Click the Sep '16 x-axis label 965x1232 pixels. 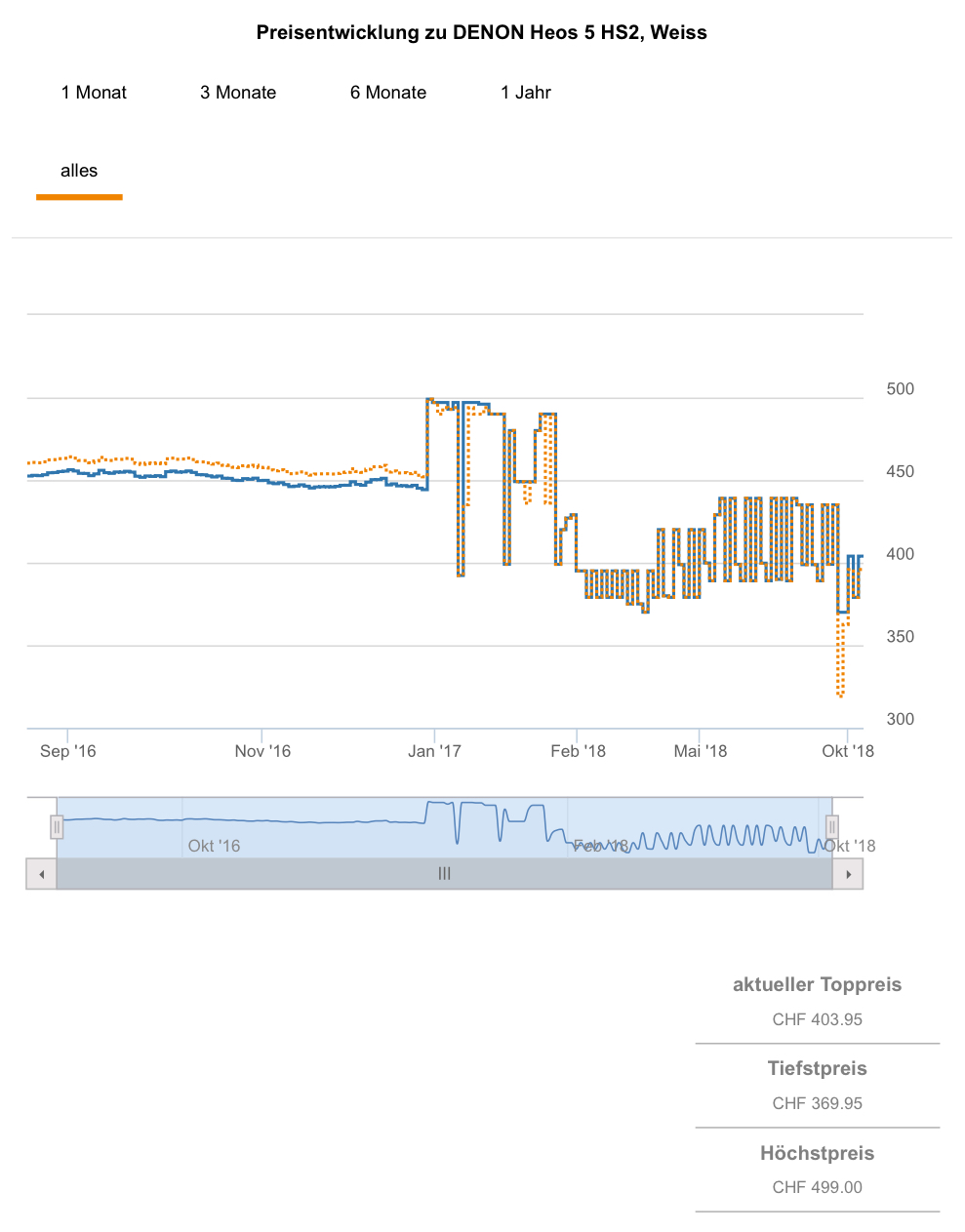coord(68,750)
